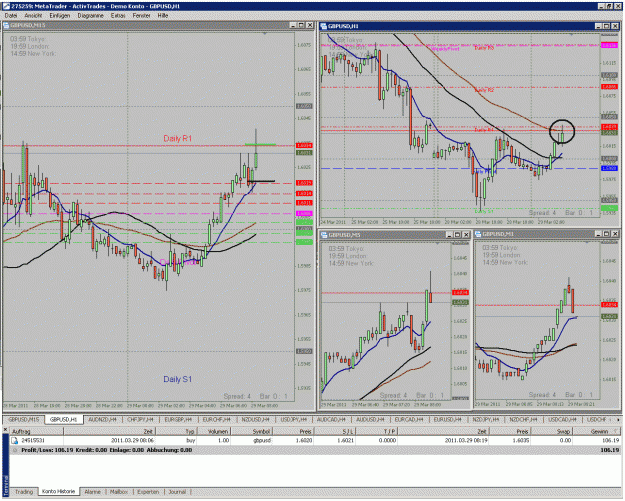Open the Hilfe menu
625x501 pixels.
point(163,16)
